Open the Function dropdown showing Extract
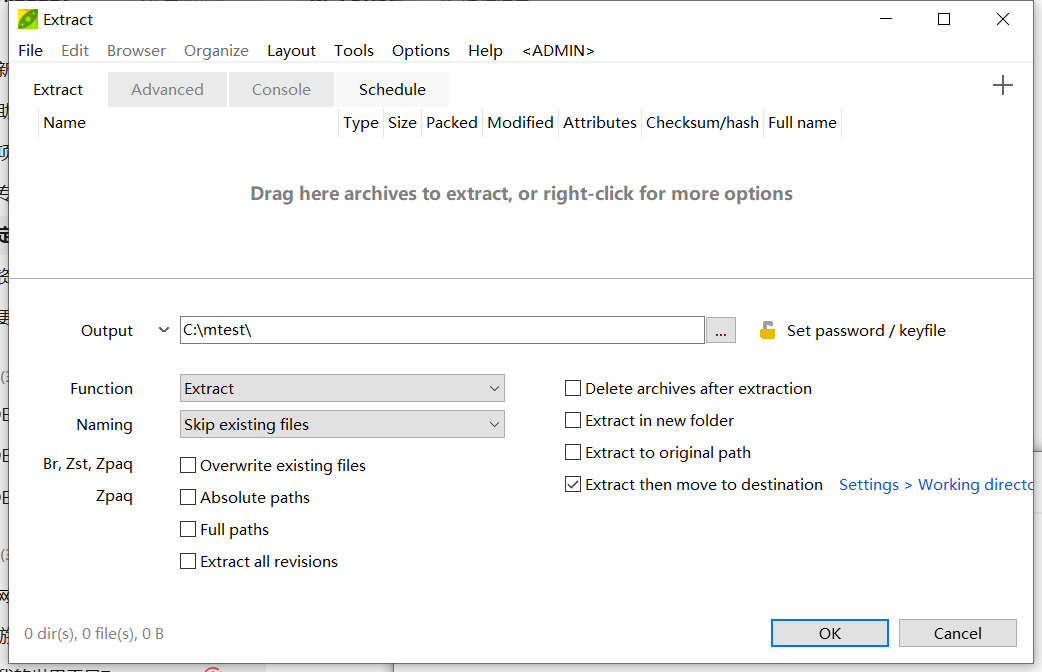The height and width of the screenshot is (672, 1042). 342,388
